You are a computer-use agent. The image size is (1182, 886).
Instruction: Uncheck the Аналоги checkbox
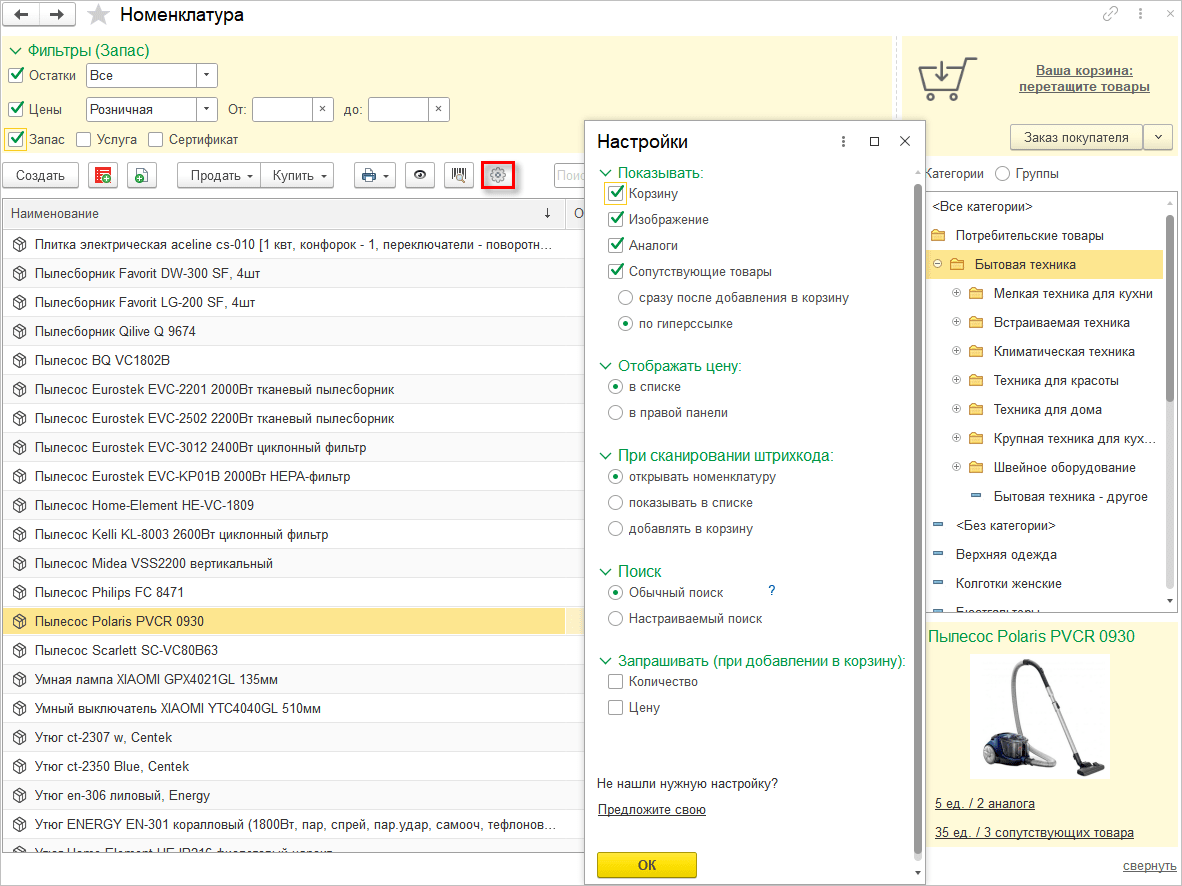click(616, 245)
